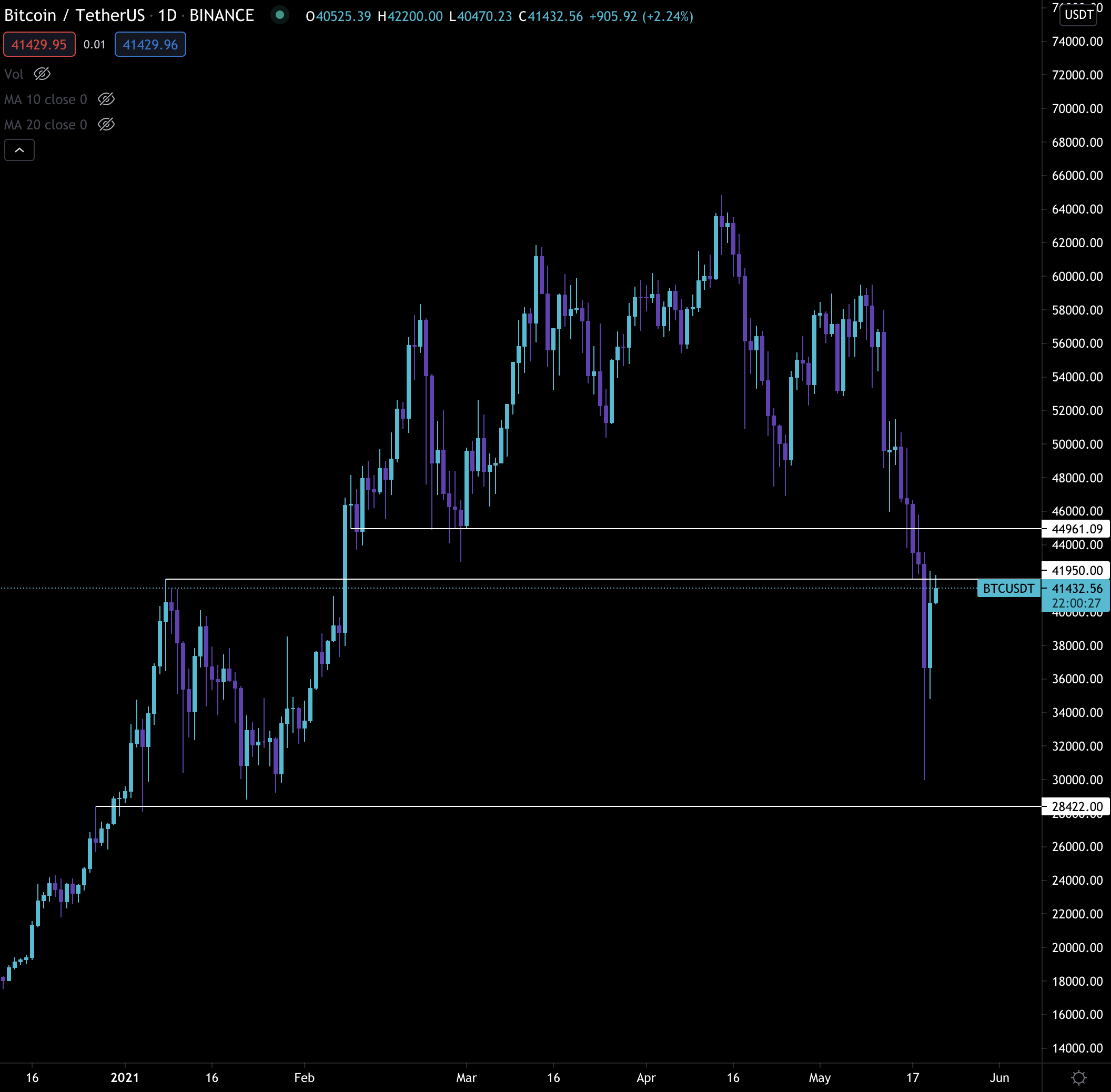This screenshot has height=1092, width=1111.
Task: Select the 41950.00 horizontal line price label
Action: tap(1077, 570)
